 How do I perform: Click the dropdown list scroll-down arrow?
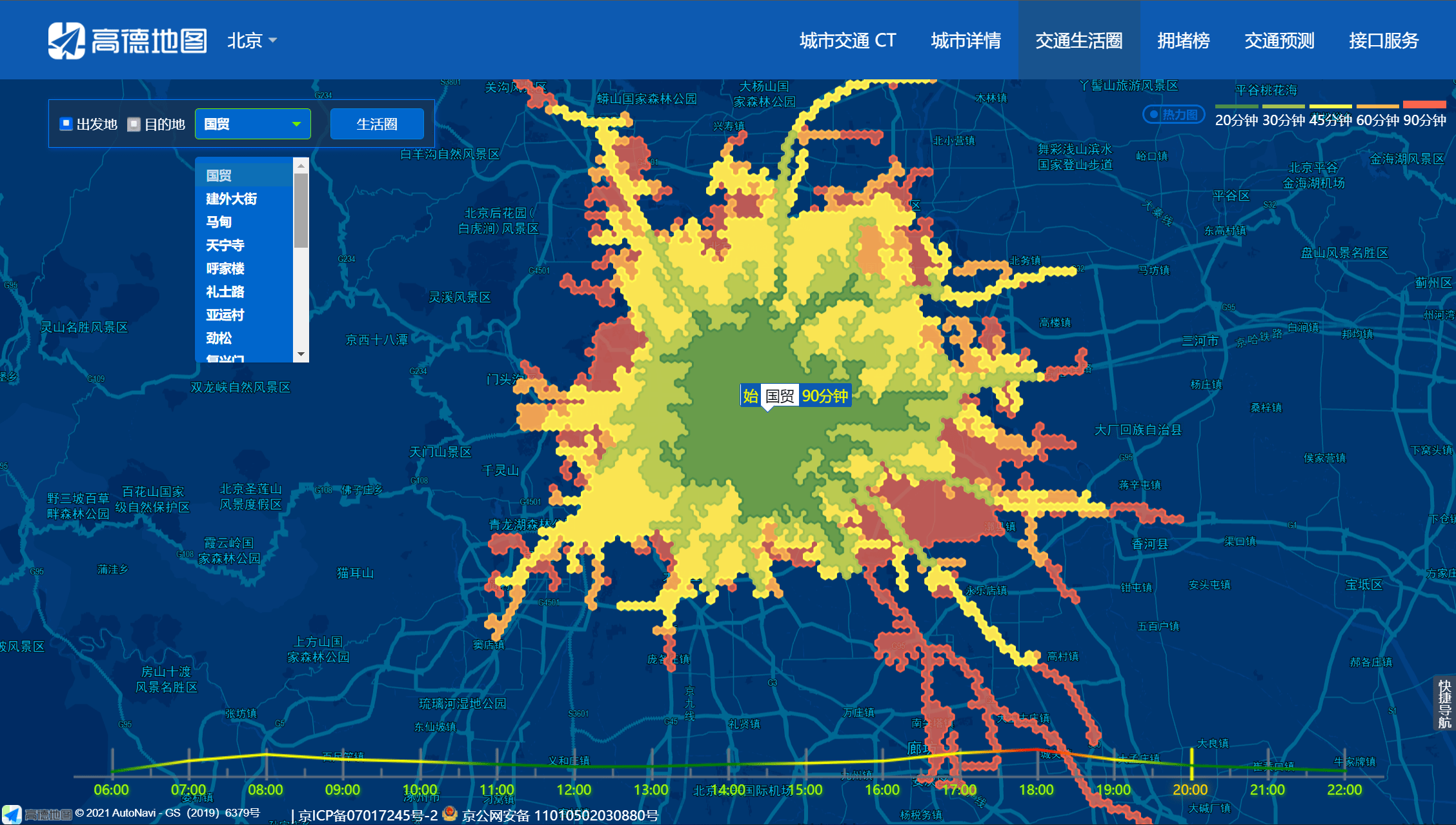pyautogui.click(x=301, y=355)
